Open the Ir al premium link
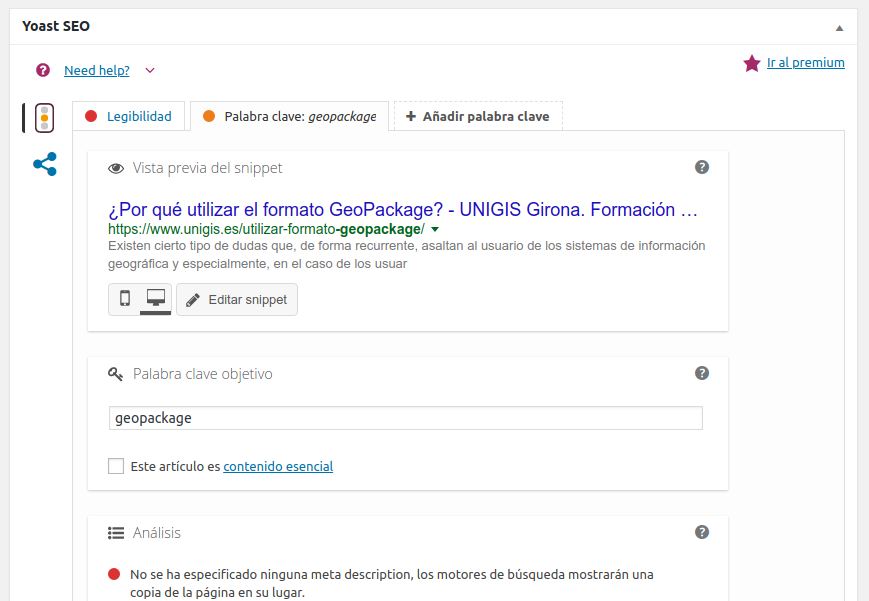Screen dimensions: 869x601 point(805,63)
